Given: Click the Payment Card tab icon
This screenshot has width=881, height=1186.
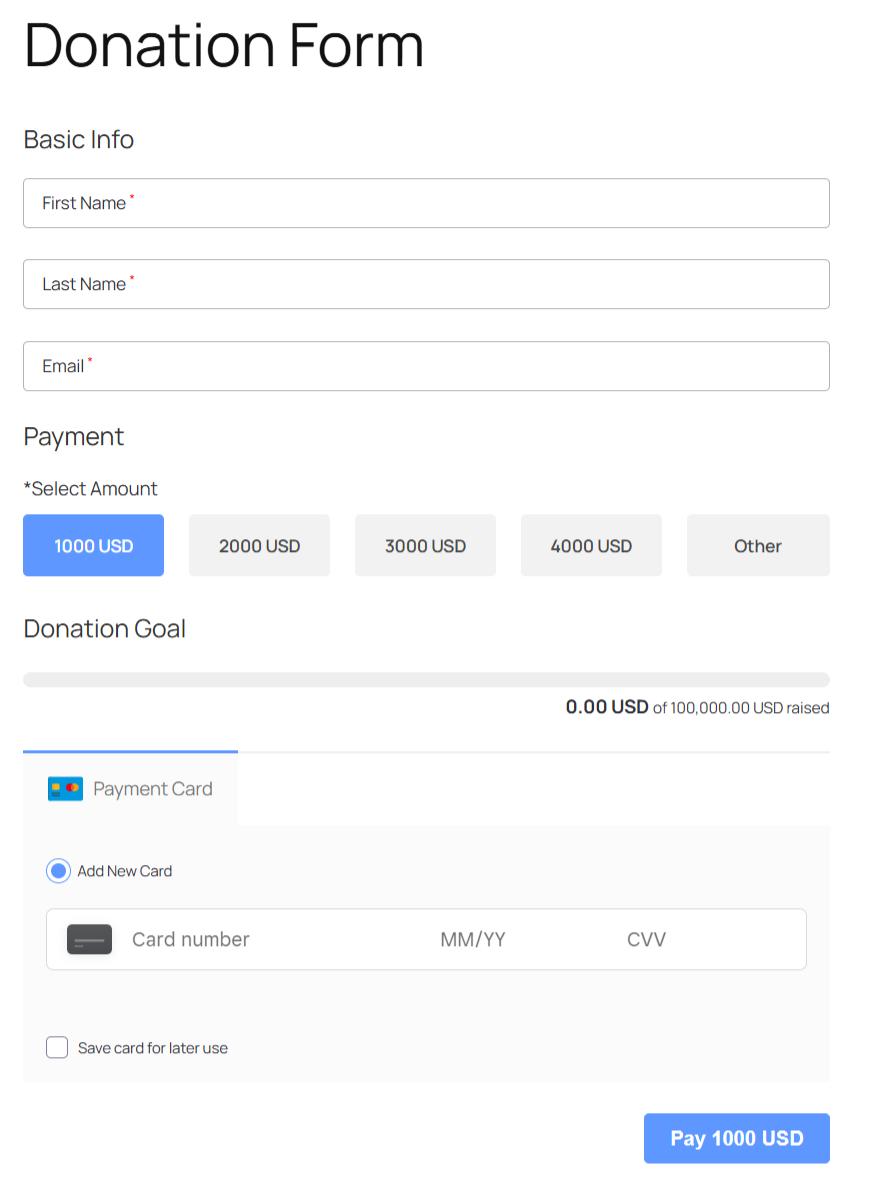Looking at the screenshot, I should point(65,789).
